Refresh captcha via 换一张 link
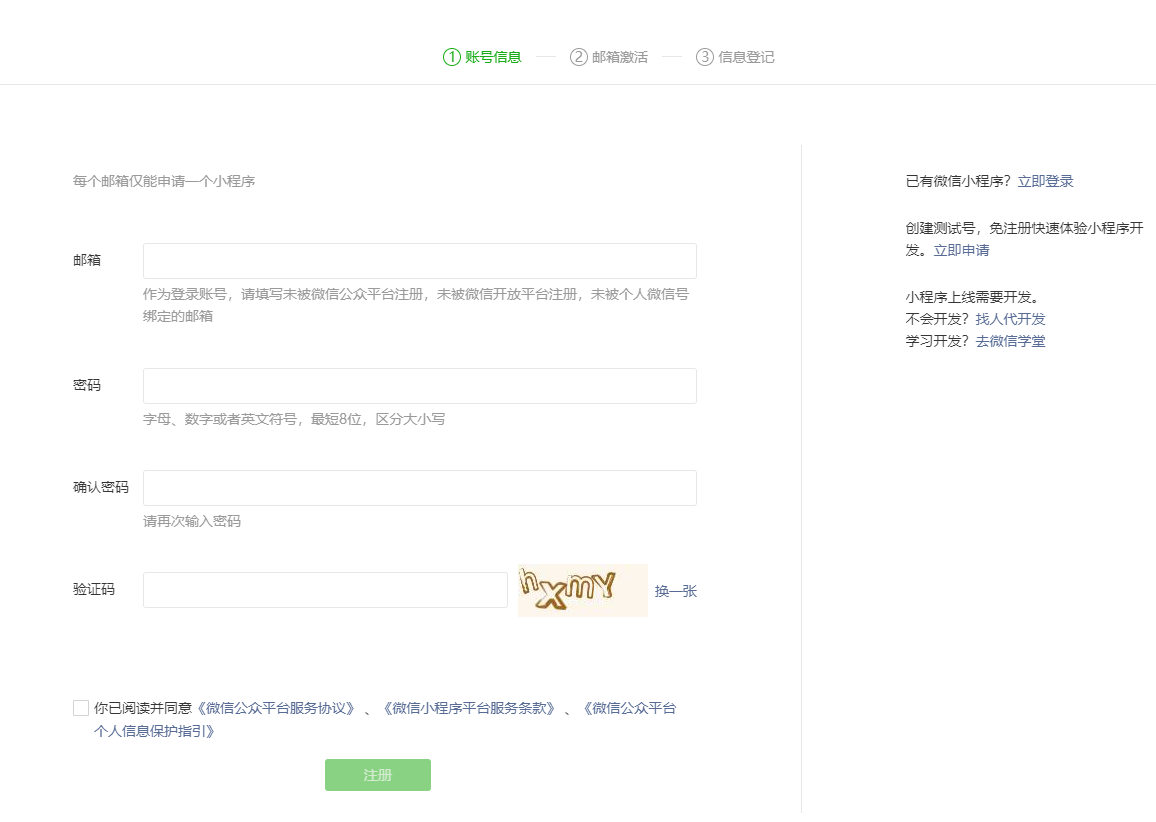 pyautogui.click(x=675, y=591)
